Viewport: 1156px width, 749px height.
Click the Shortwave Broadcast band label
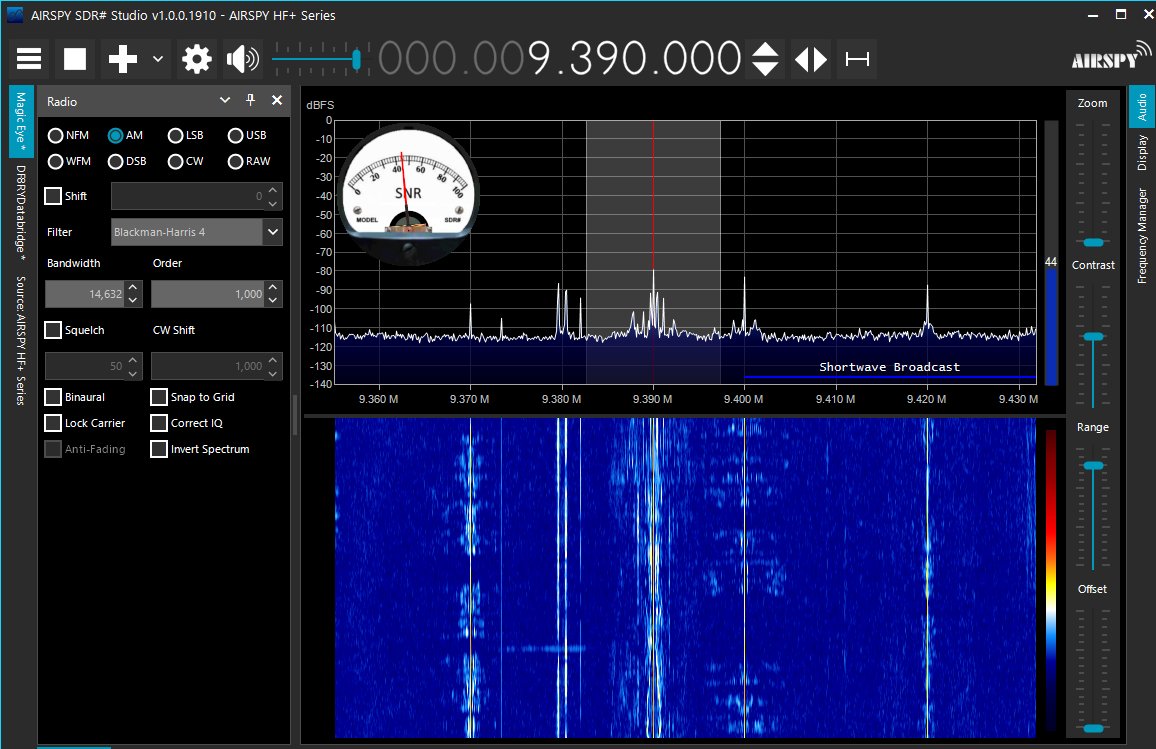[889, 366]
